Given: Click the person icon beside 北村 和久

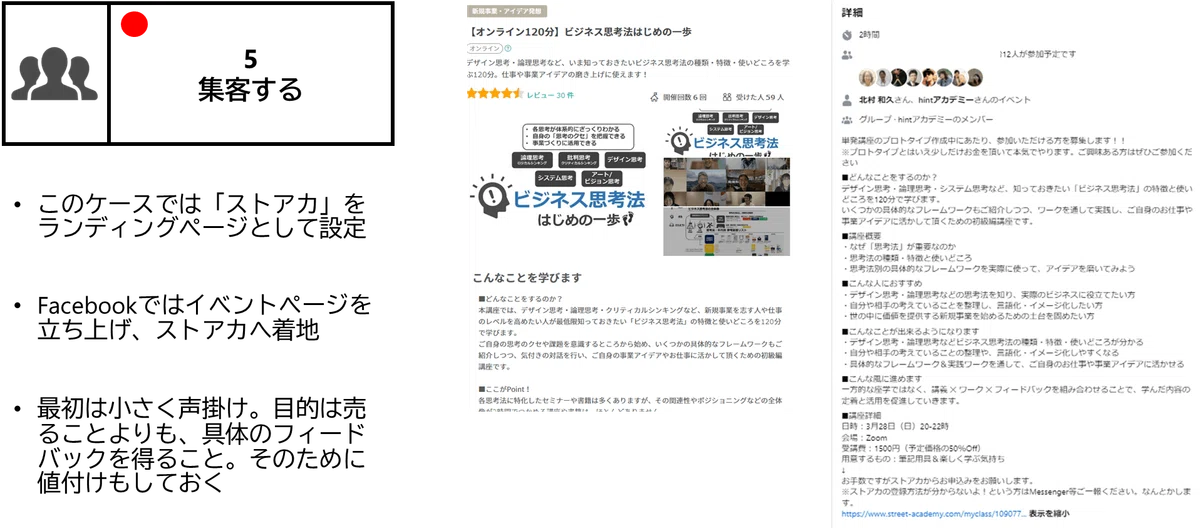Looking at the screenshot, I should point(846,100).
